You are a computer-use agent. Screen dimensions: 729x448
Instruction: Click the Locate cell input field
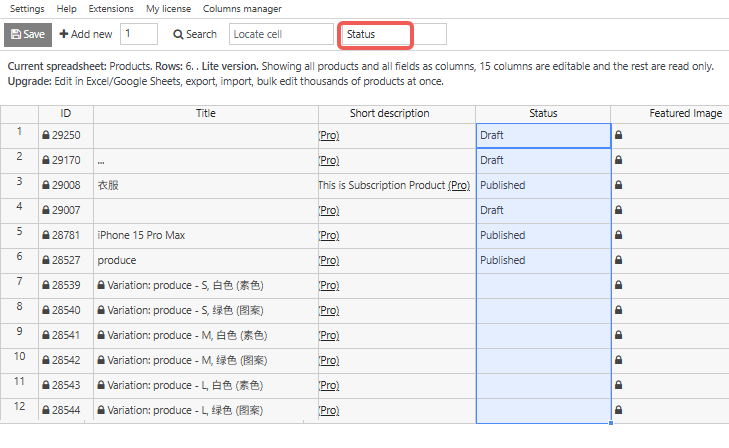pyautogui.click(x=281, y=34)
